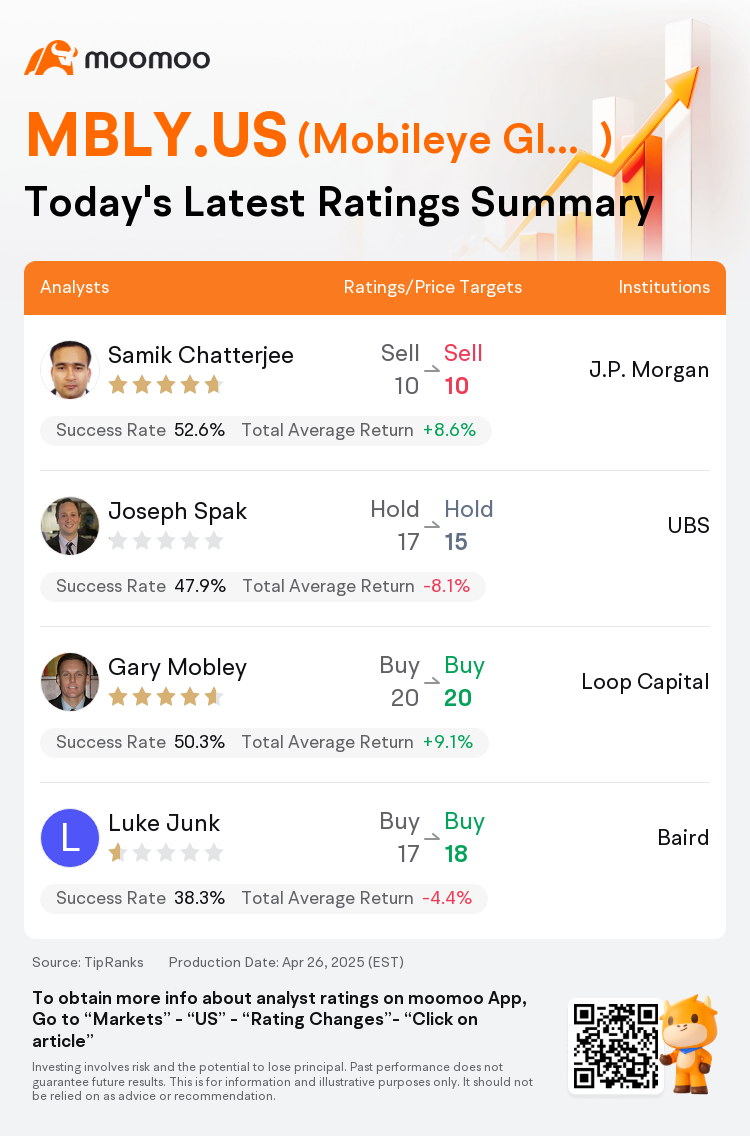The height and width of the screenshot is (1136, 750).
Task: Click the moomoo bull logo icon
Action: (x=51, y=58)
